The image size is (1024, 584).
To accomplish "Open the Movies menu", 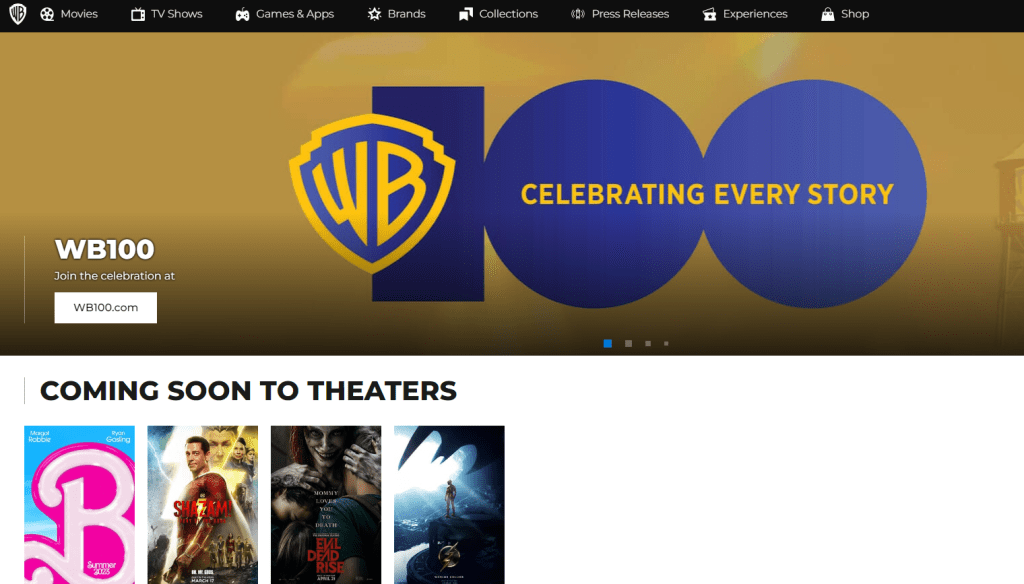I will (79, 14).
